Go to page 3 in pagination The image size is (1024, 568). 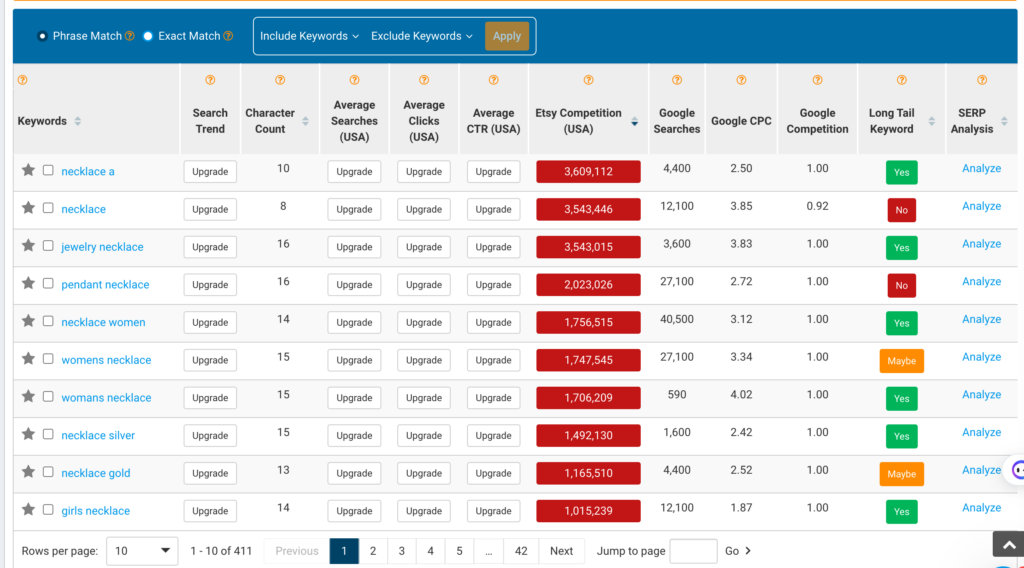click(402, 551)
